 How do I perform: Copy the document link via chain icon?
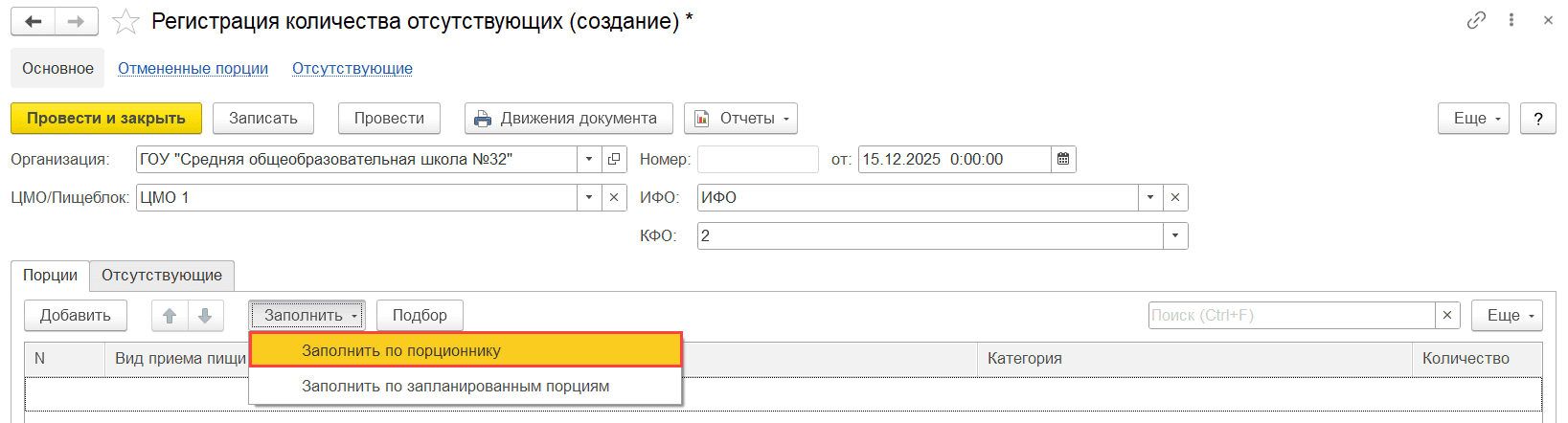(x=1476, y=20)
